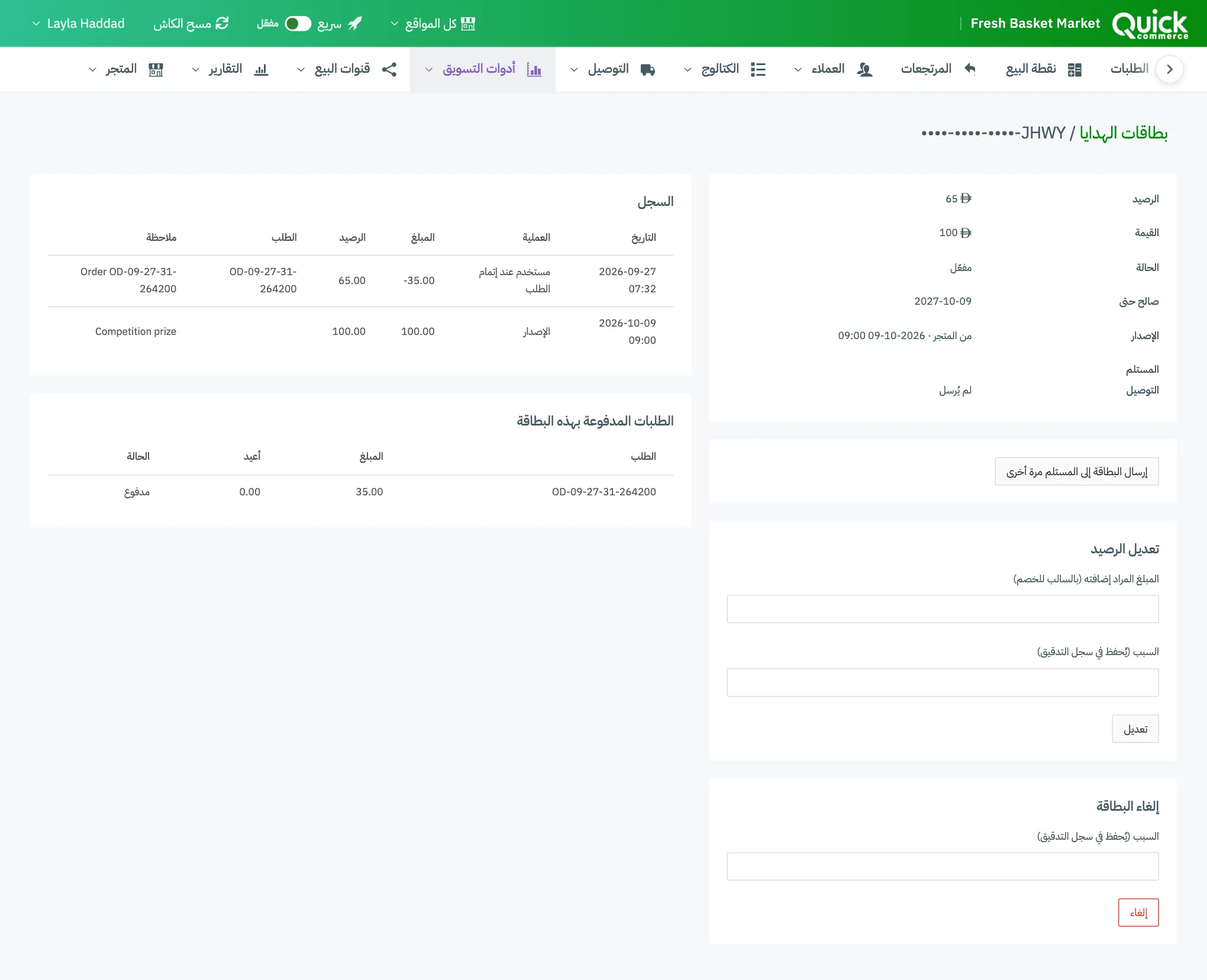
Task: Click the السجل log heading
Action: 655,202
